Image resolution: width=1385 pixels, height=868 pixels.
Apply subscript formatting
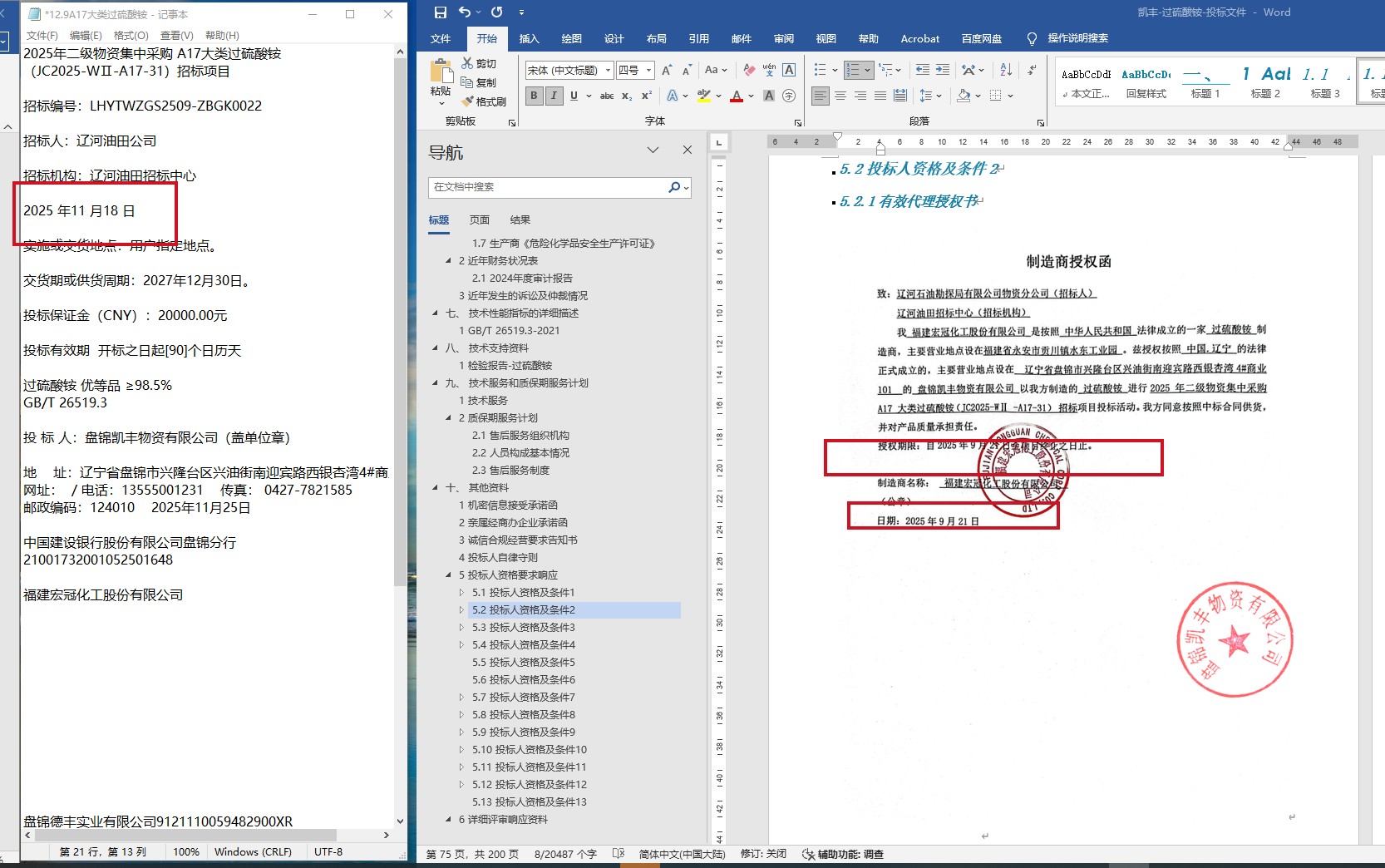coord(627,96)
